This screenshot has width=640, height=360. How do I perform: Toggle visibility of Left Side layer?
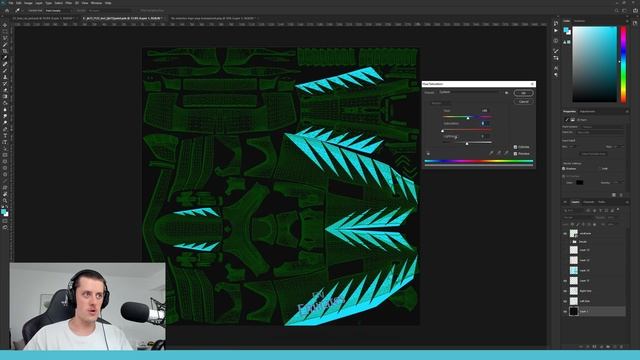coord(565,301)
